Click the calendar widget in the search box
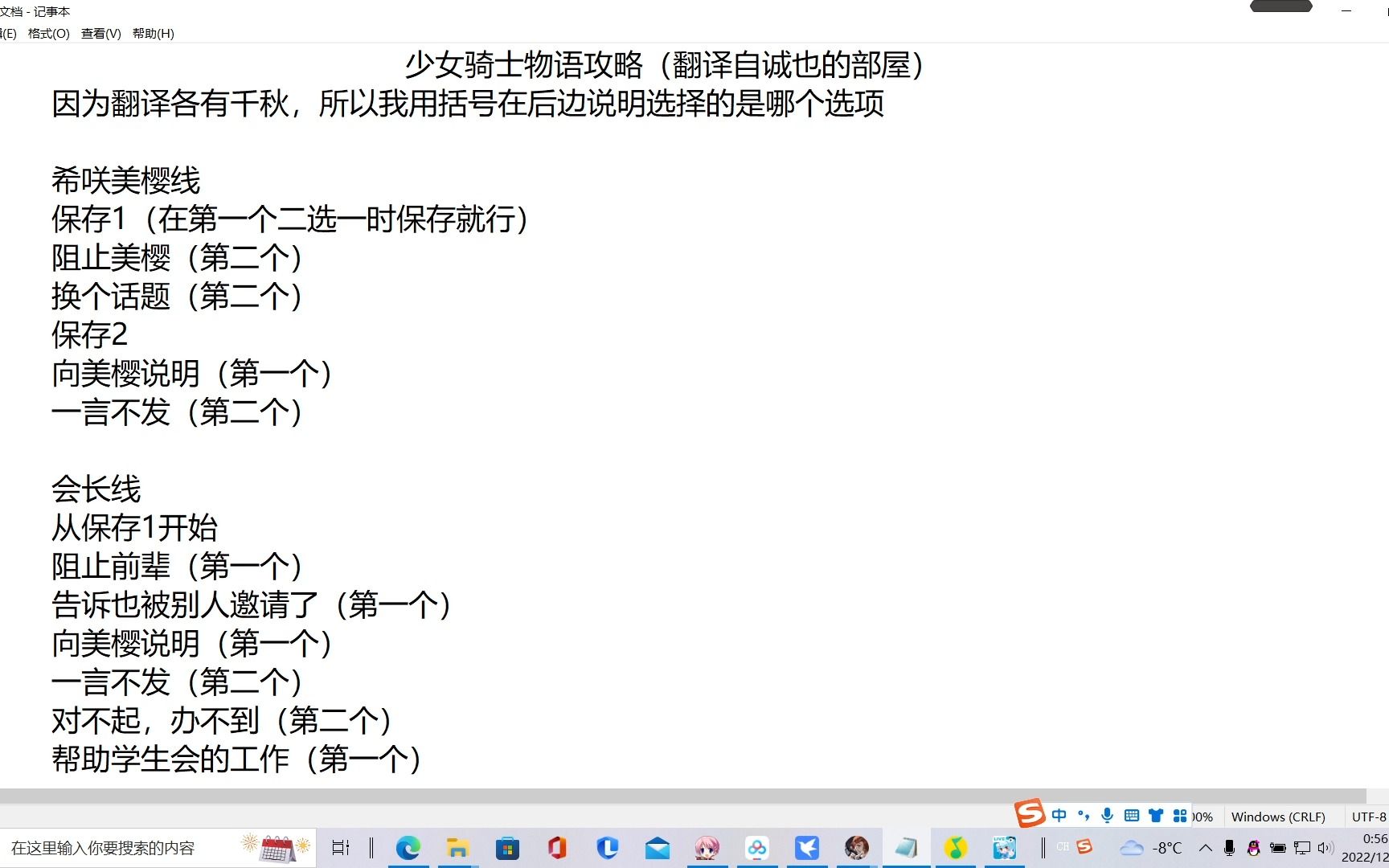The image size is (1389, 868). click(277, 848)
